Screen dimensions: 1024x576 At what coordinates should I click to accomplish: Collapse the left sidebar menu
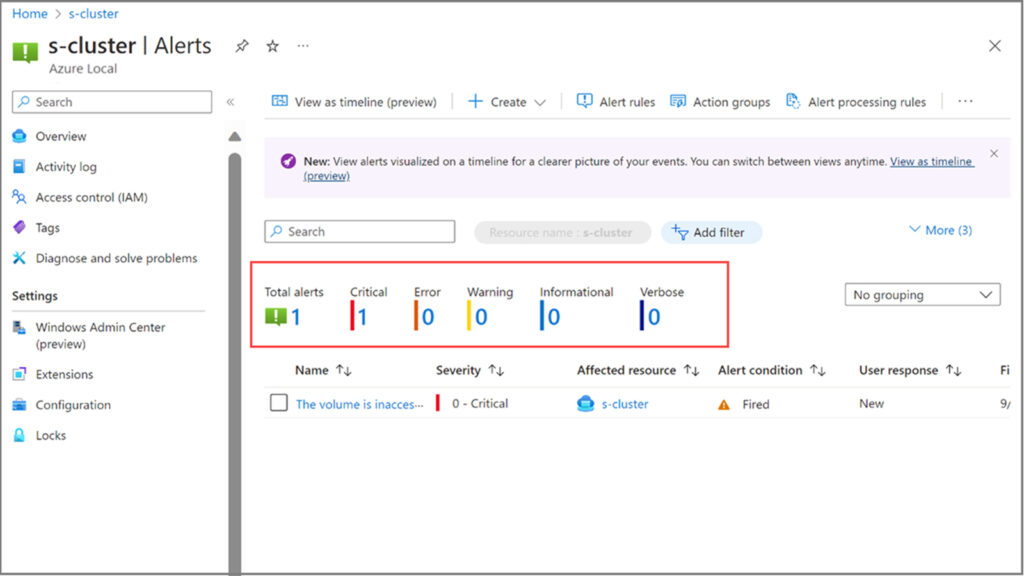(230, 102)
